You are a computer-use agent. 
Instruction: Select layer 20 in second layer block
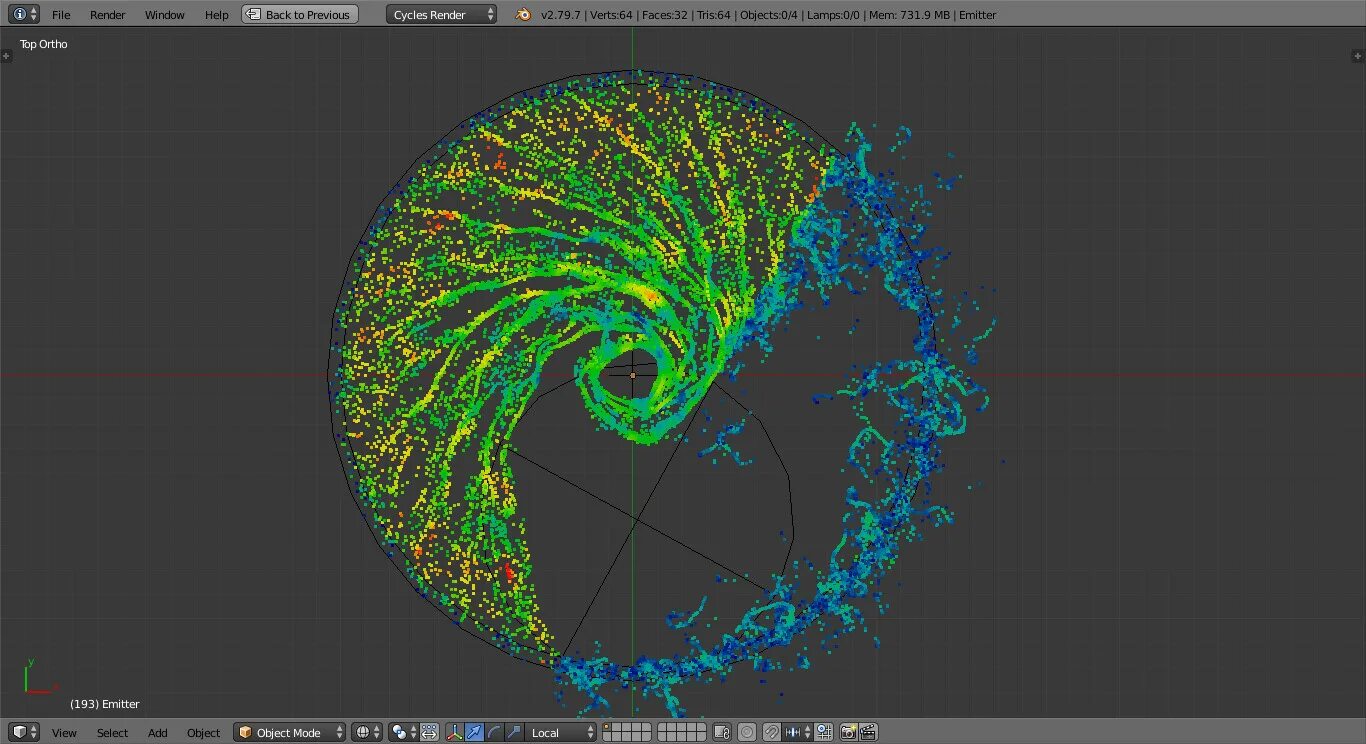click(701, 737)
